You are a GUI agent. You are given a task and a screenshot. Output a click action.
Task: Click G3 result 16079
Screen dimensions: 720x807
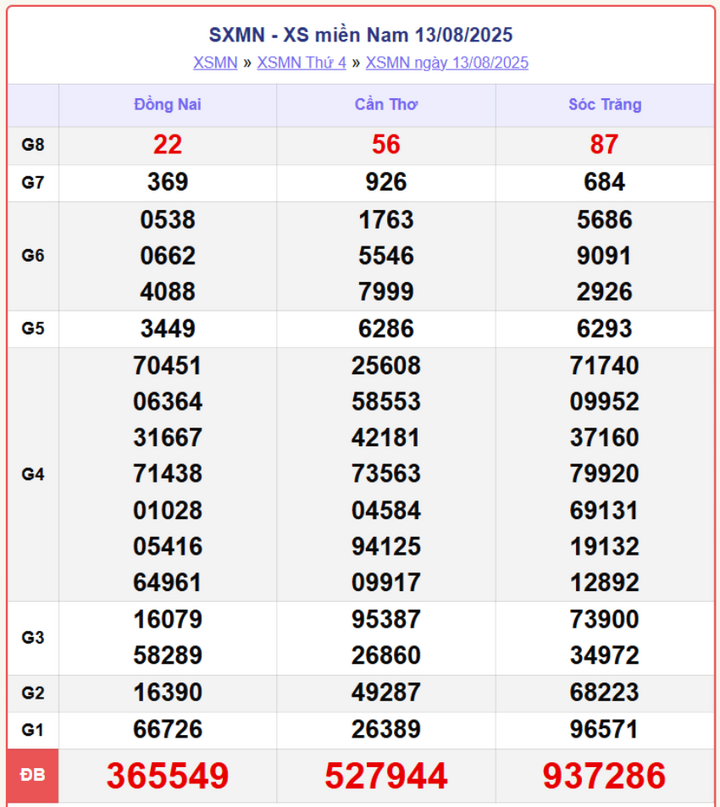pyautogui.click(x=168, y=620)
